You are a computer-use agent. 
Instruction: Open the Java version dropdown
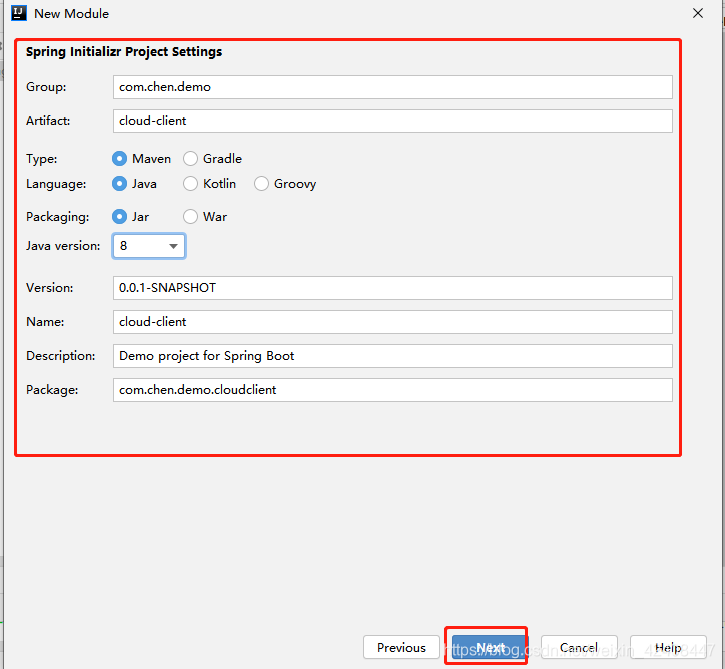[x=149, y=246]
